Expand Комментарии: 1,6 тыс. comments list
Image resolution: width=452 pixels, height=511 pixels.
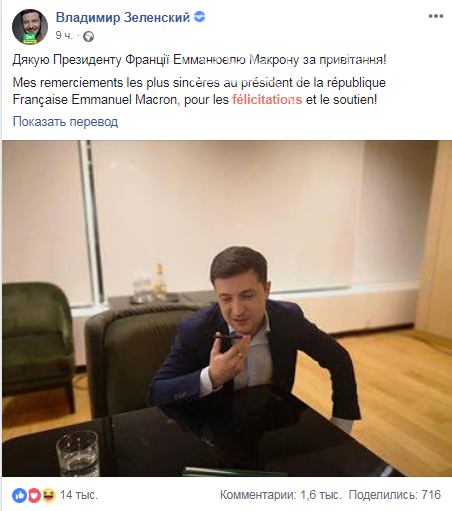tap(281, 495)
